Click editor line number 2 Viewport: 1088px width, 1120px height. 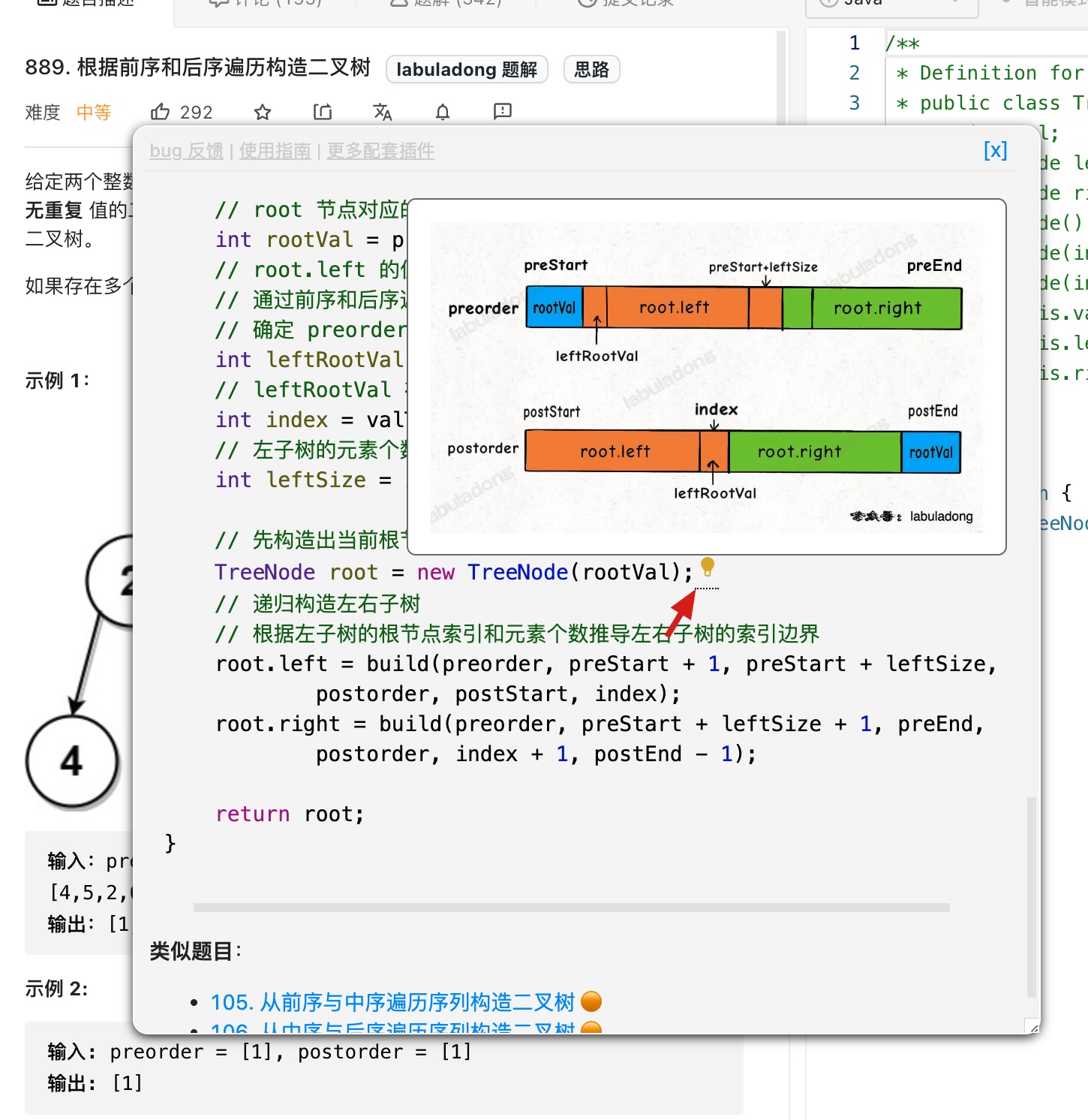tap(855, 73)
